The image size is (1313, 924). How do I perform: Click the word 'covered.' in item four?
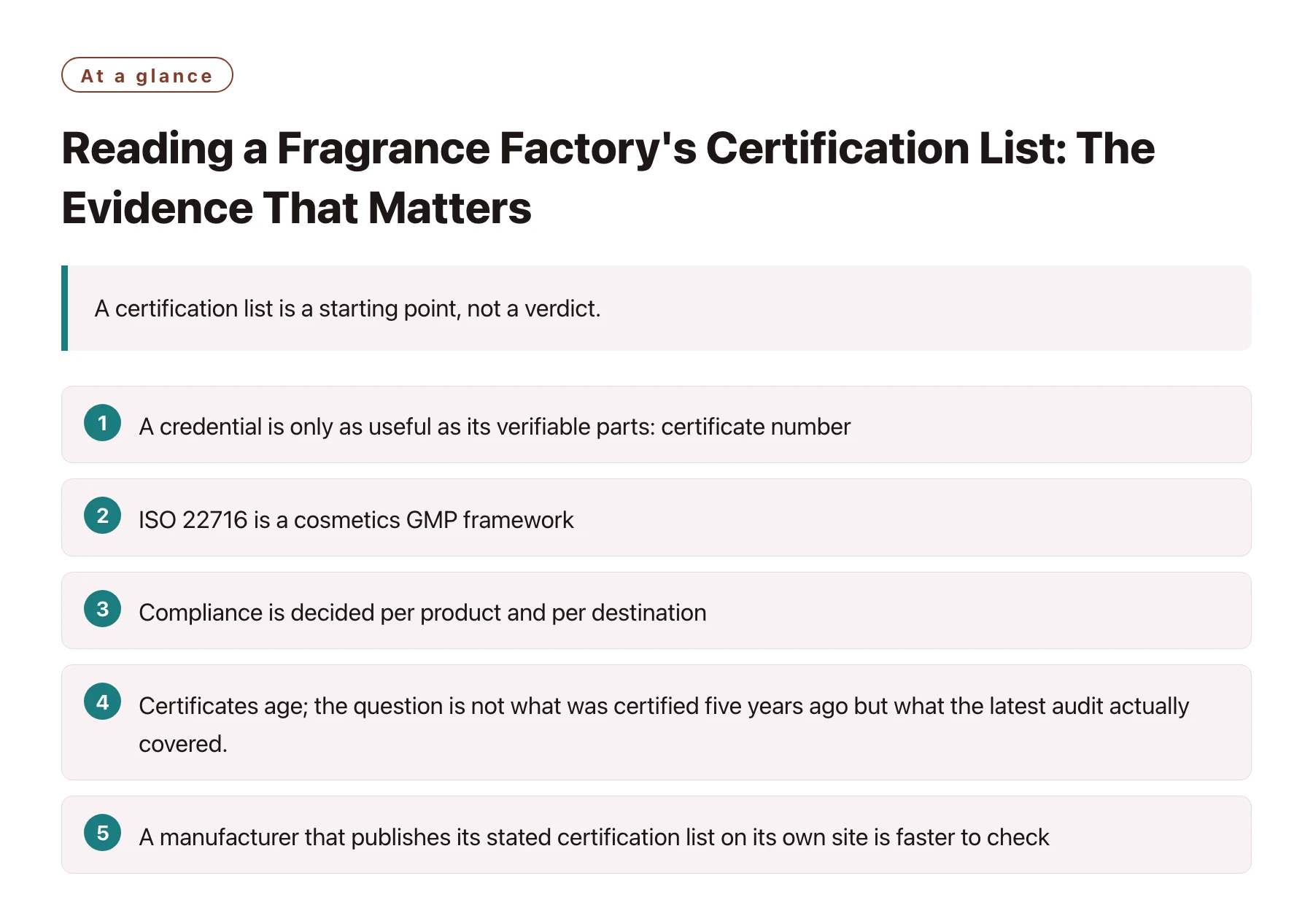(183, 744)
